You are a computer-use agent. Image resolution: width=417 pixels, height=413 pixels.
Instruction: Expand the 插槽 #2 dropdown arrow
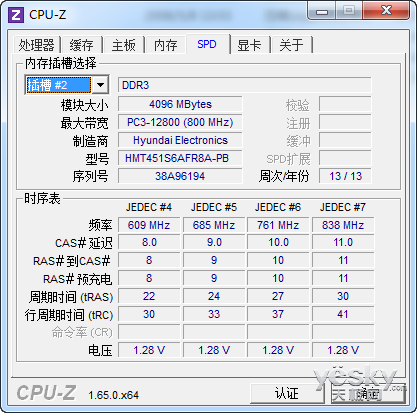click(x=100, y=85)
